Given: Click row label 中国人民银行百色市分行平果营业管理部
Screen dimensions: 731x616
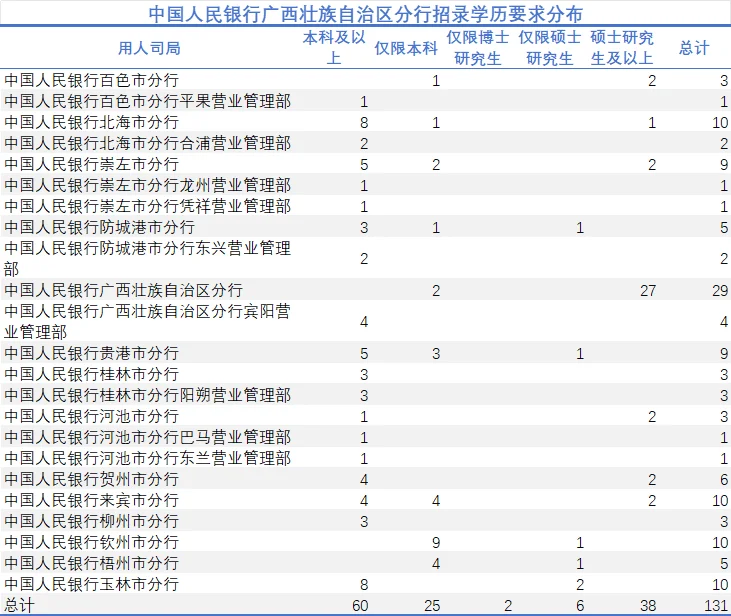Looking at the screenshot, I should pos(147,101).
